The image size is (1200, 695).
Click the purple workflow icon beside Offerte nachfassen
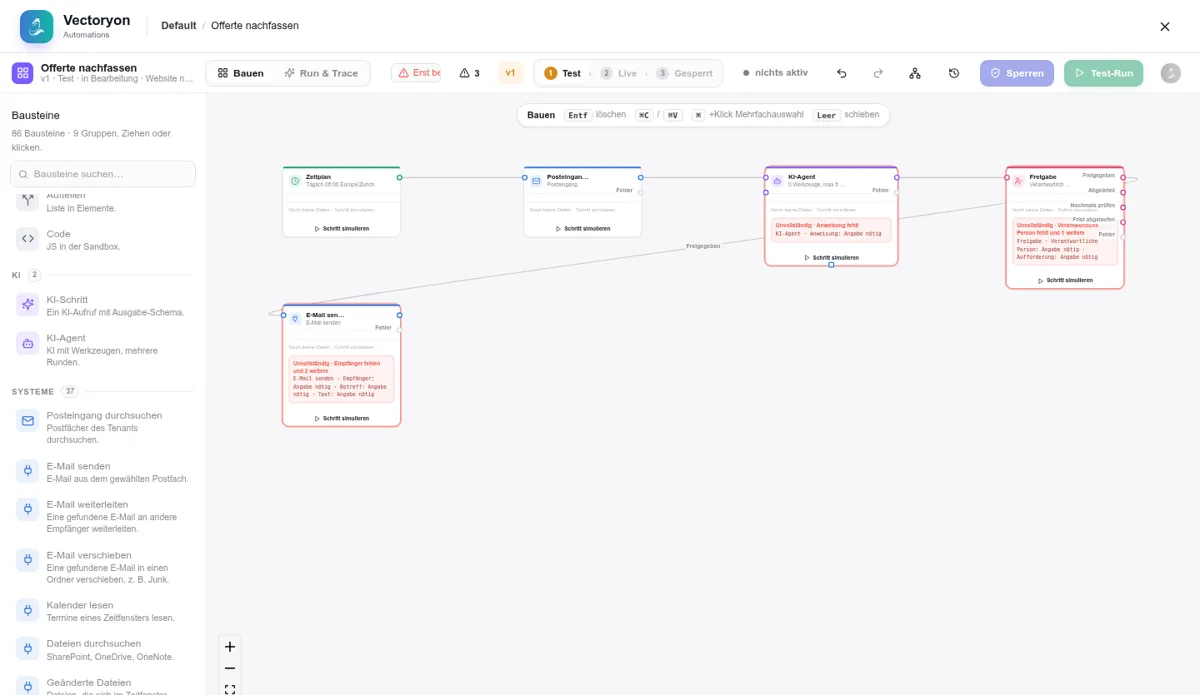pos(22,73)
